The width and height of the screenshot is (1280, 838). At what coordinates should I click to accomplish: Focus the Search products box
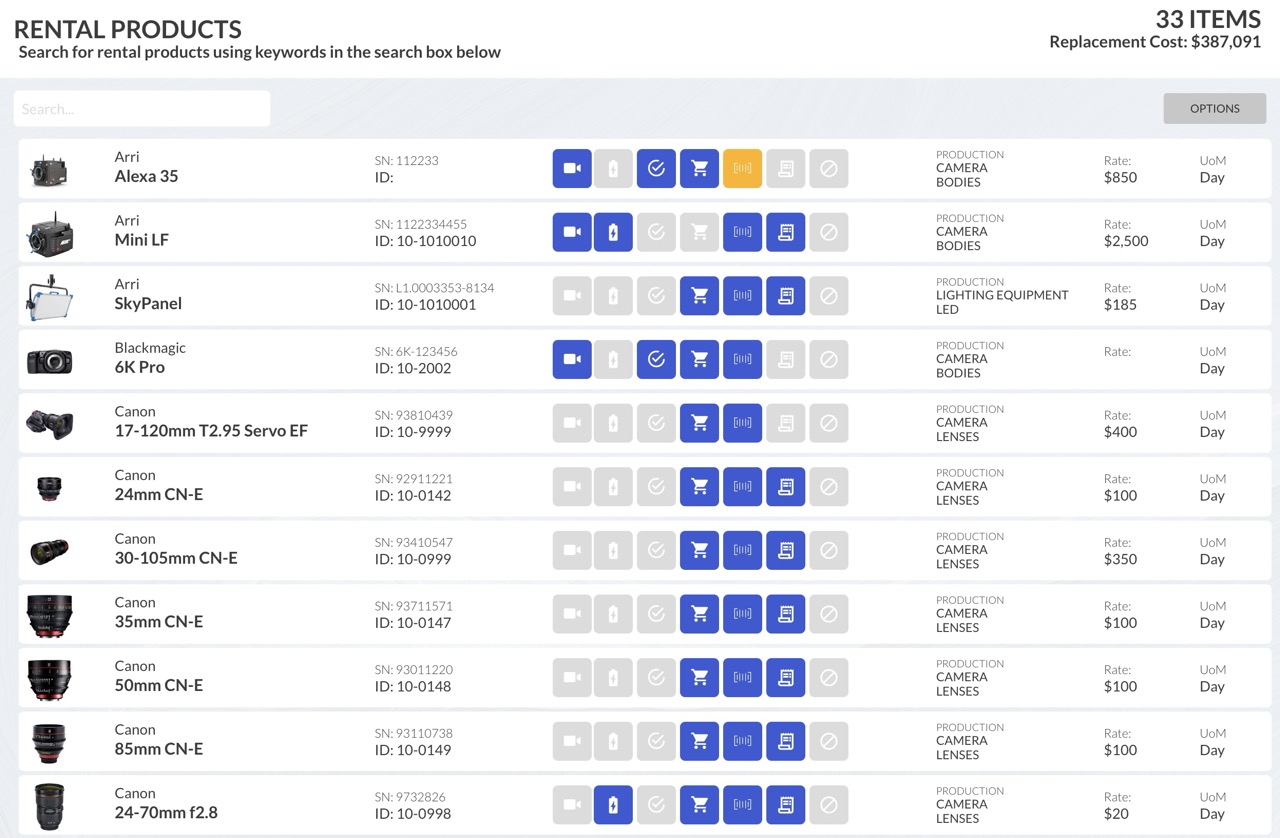[142, 109]
